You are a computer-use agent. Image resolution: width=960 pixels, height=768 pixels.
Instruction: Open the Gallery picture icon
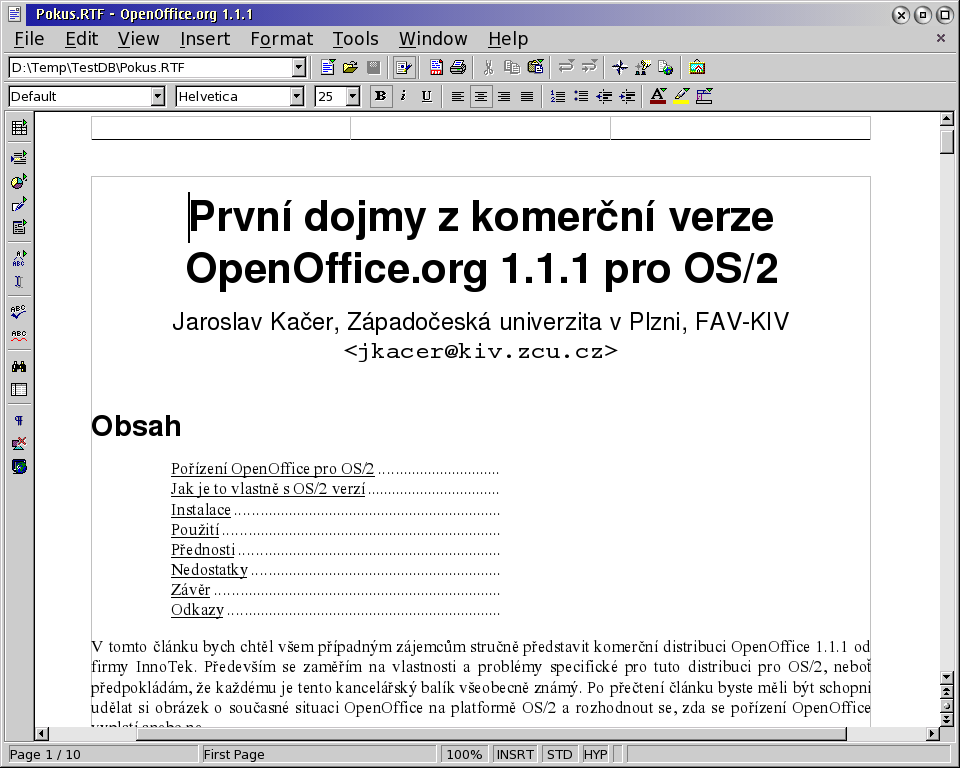697,67
